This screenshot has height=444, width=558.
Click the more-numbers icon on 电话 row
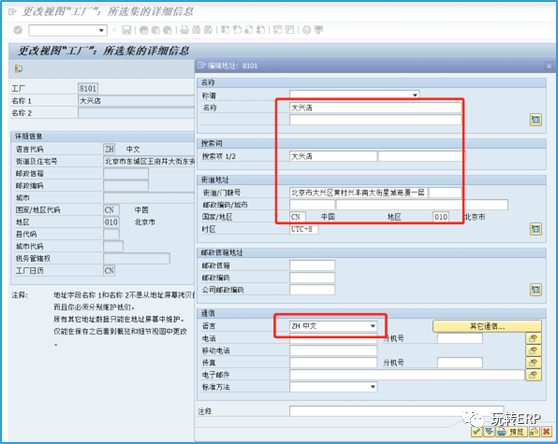533,338
